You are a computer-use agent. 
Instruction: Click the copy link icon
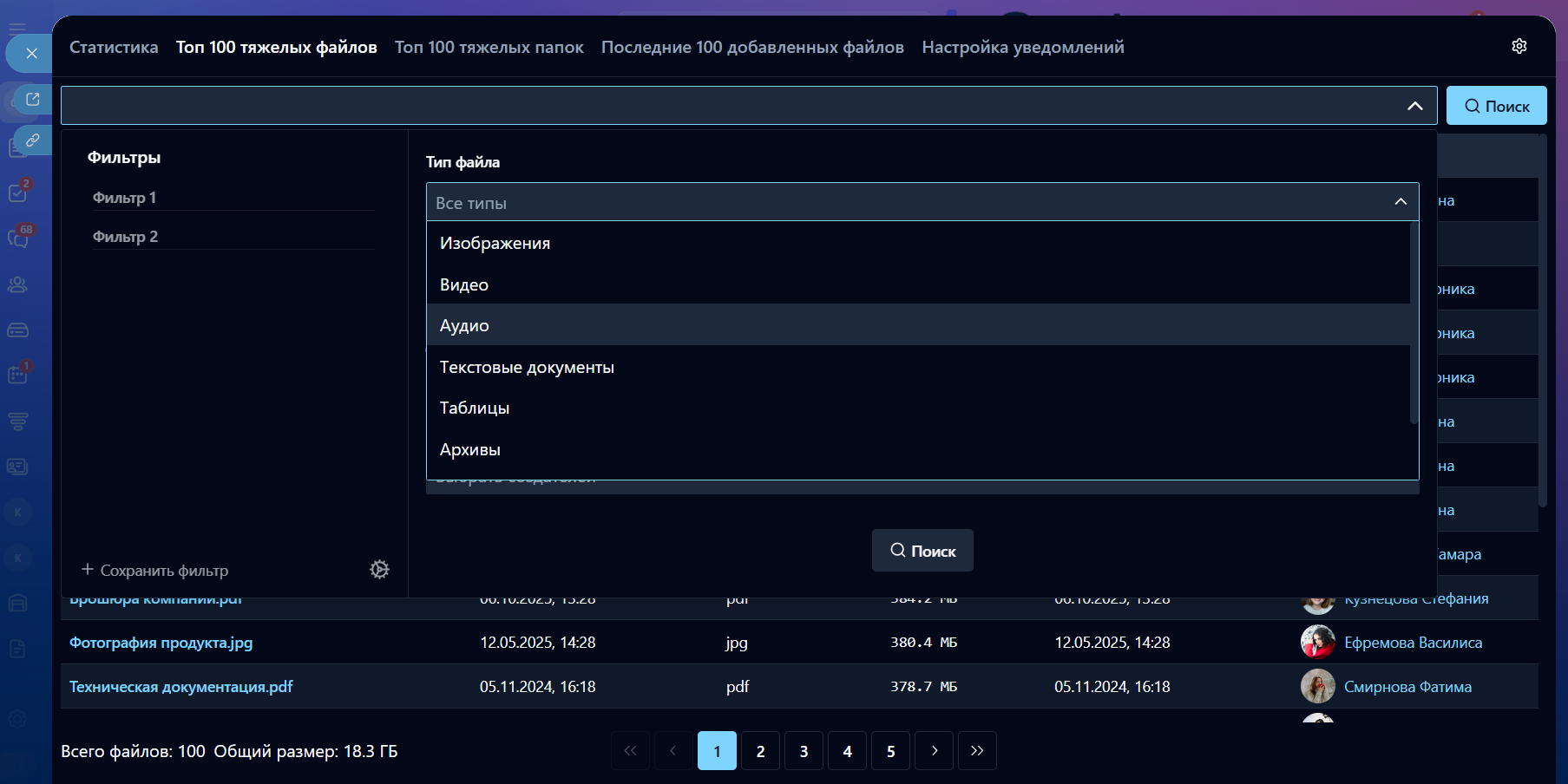(32, 140)
